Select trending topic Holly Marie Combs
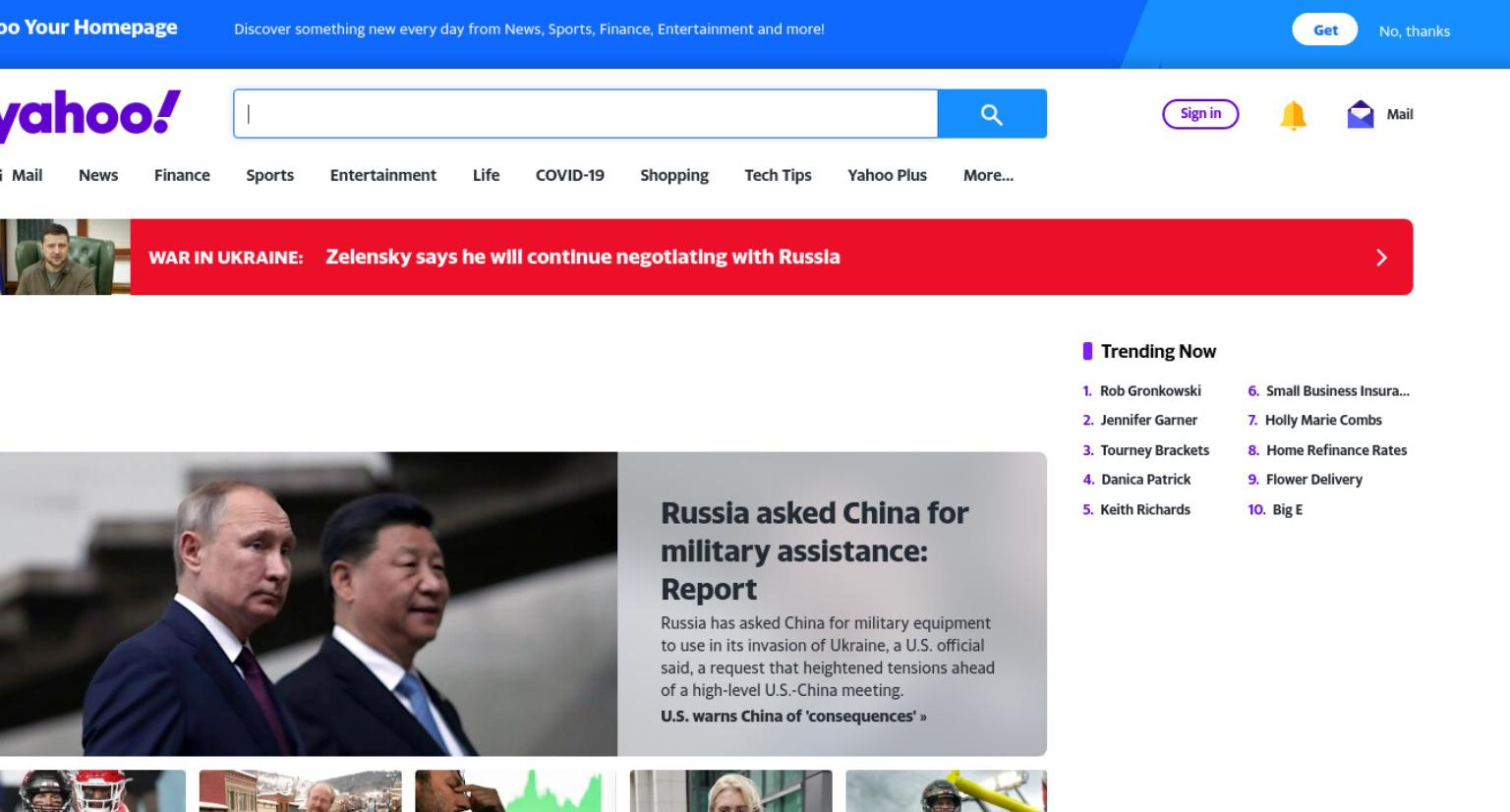1510x812 pixels. pyautogui.click(x=1323, y=420)
